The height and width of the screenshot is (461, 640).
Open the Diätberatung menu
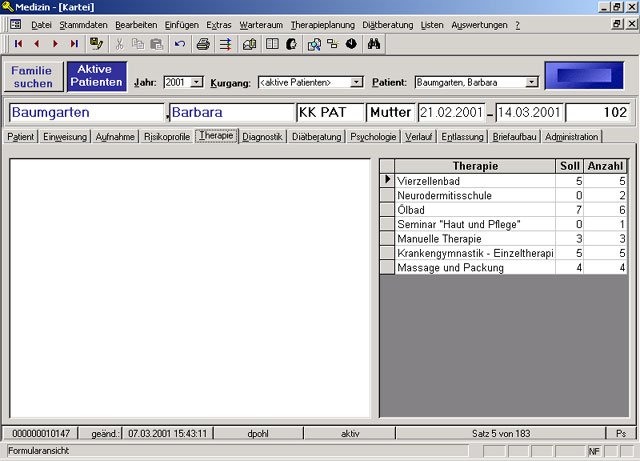click(x=388, y=25)
